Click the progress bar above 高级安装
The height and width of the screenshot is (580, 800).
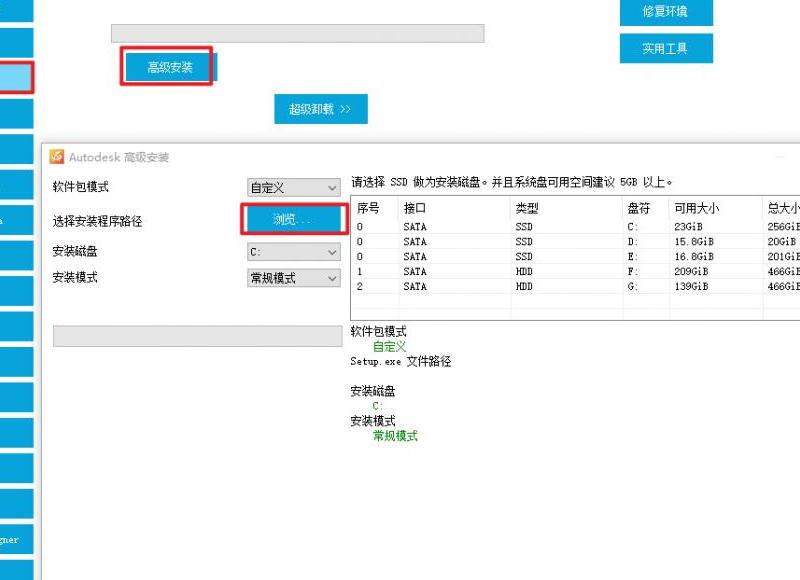coord(297,33)
